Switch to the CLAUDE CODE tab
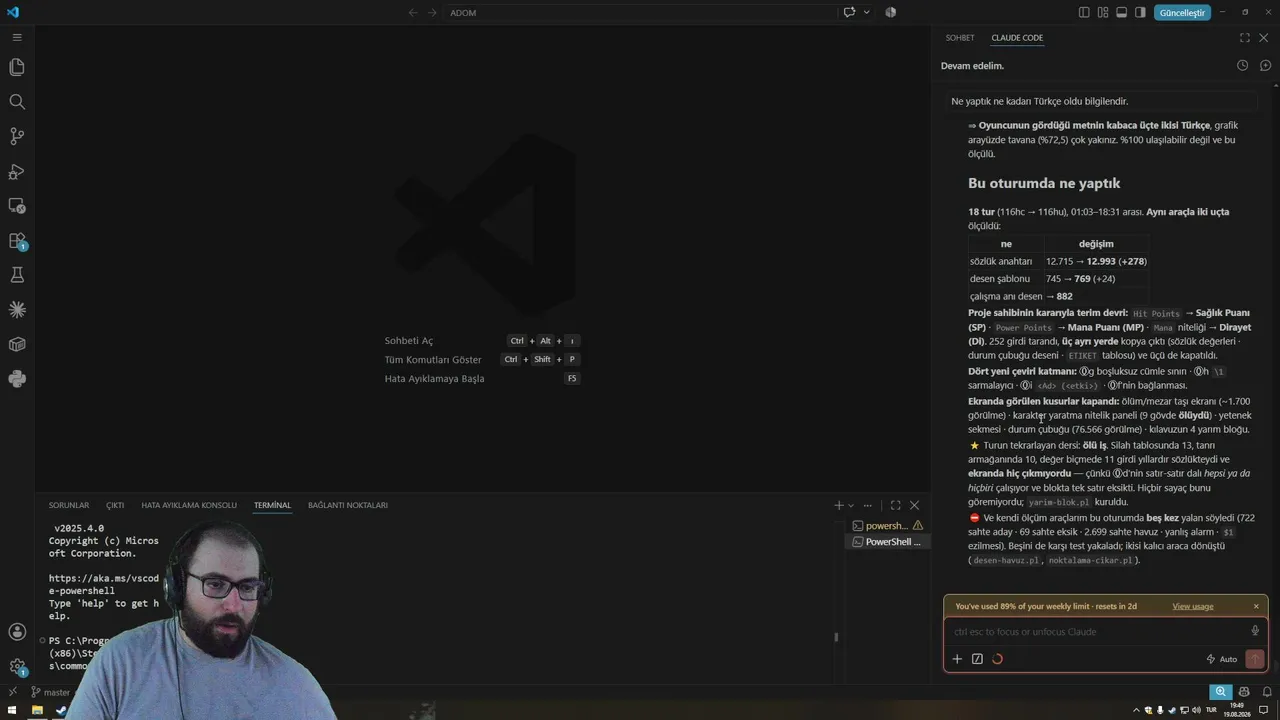The image size is (1280, 720). click(1017, 38)
